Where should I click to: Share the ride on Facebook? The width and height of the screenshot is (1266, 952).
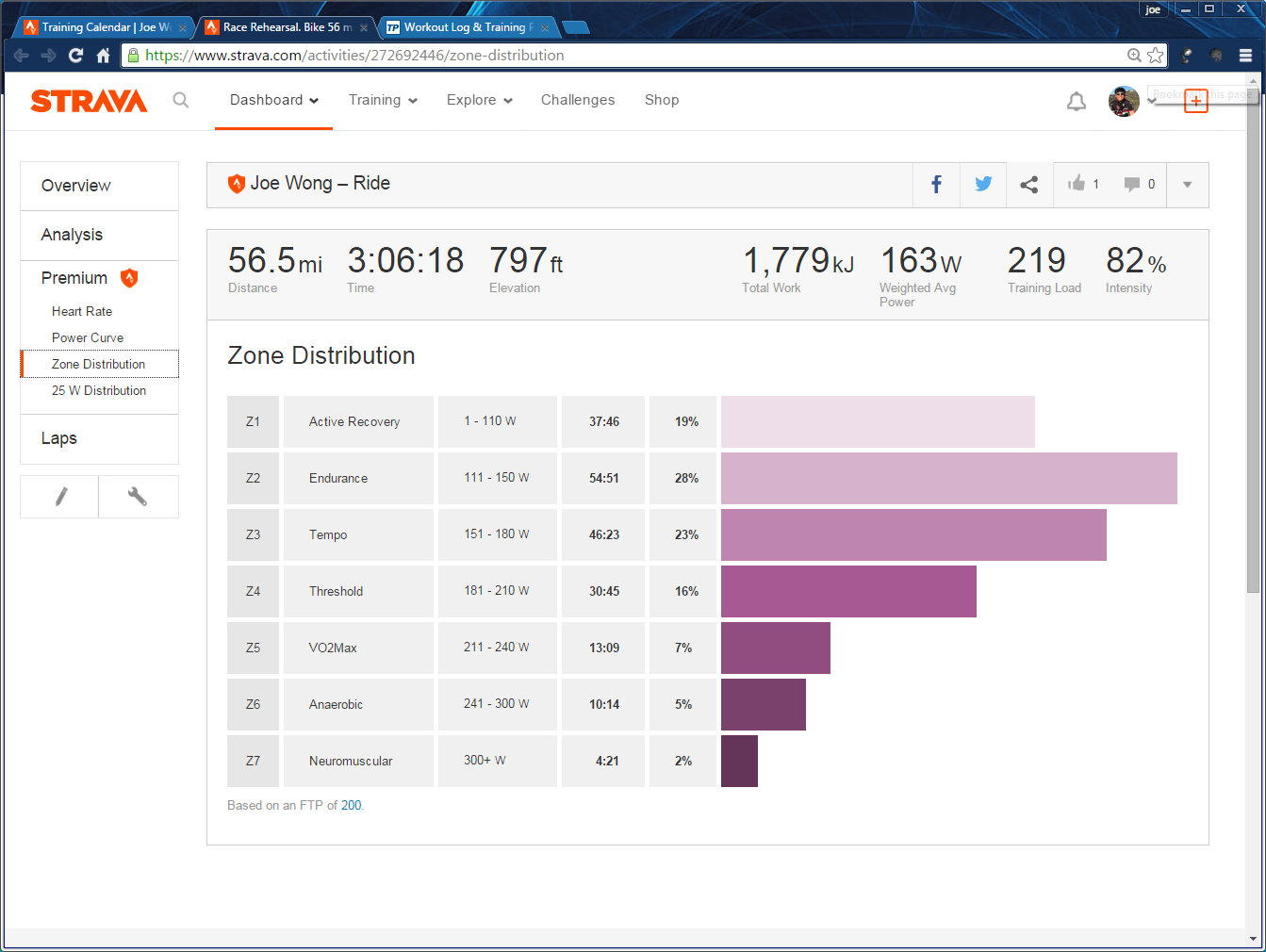936,185
